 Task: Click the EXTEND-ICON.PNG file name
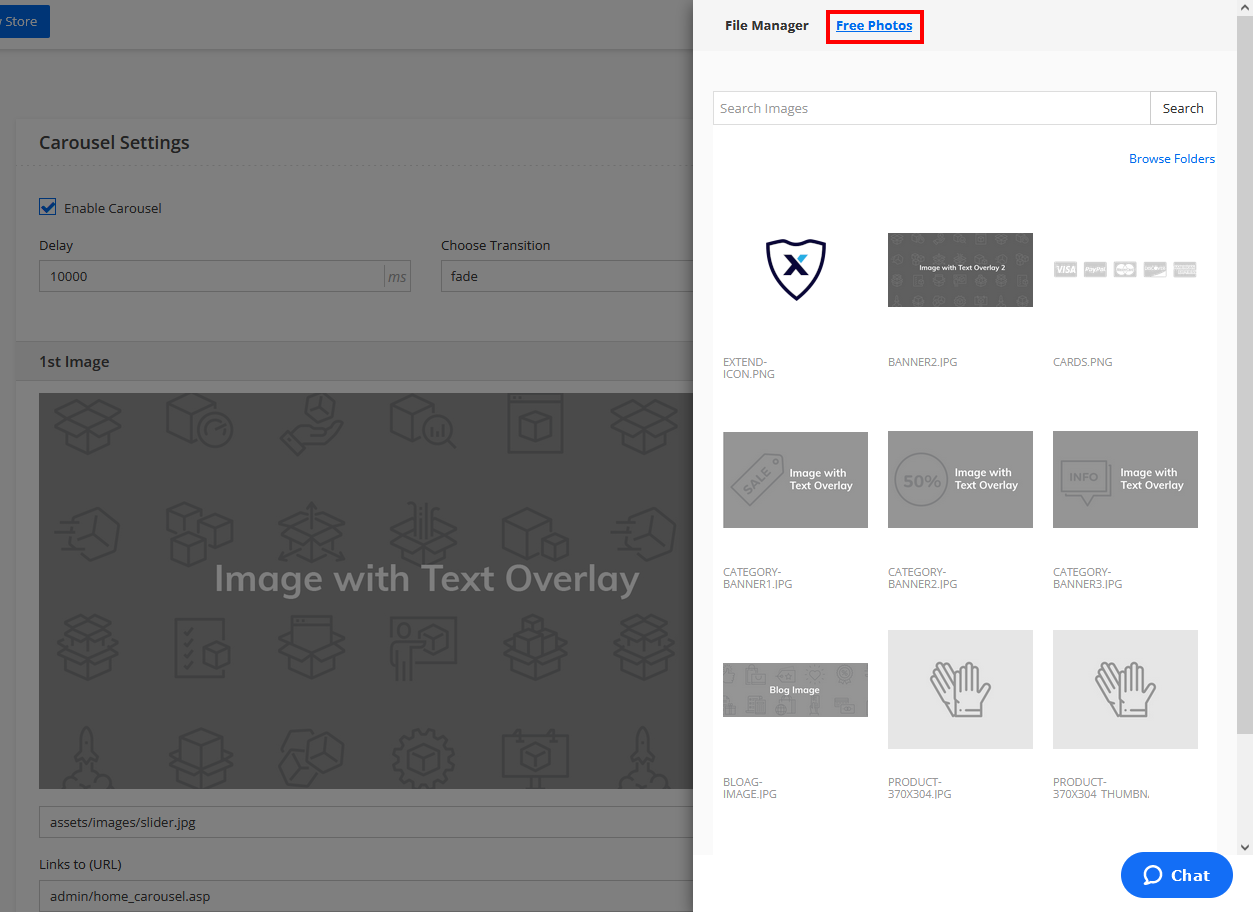coord(749,368)
